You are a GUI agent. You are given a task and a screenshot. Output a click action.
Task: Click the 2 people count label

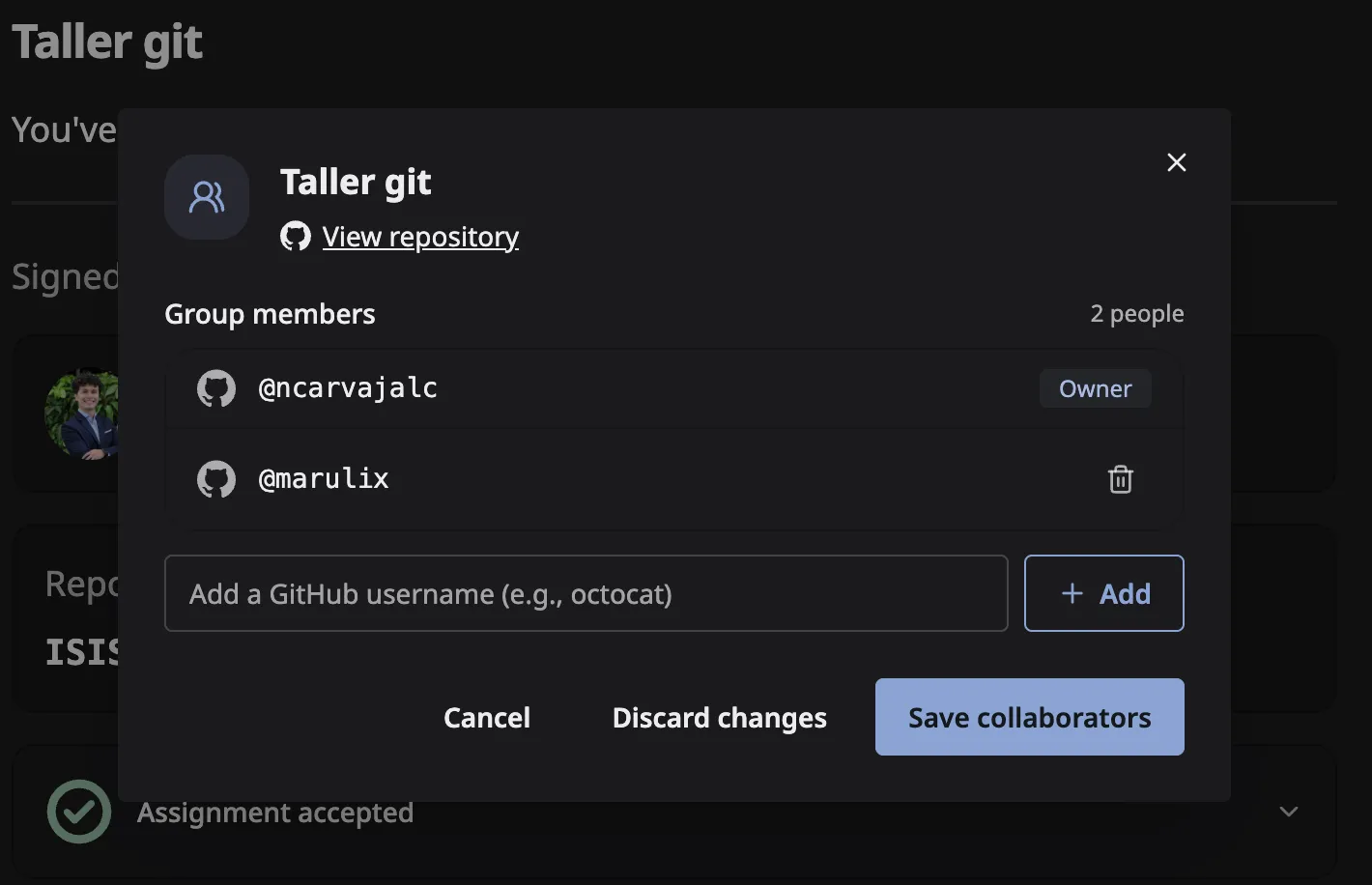pyautogui.click(x=1137, y=314)
